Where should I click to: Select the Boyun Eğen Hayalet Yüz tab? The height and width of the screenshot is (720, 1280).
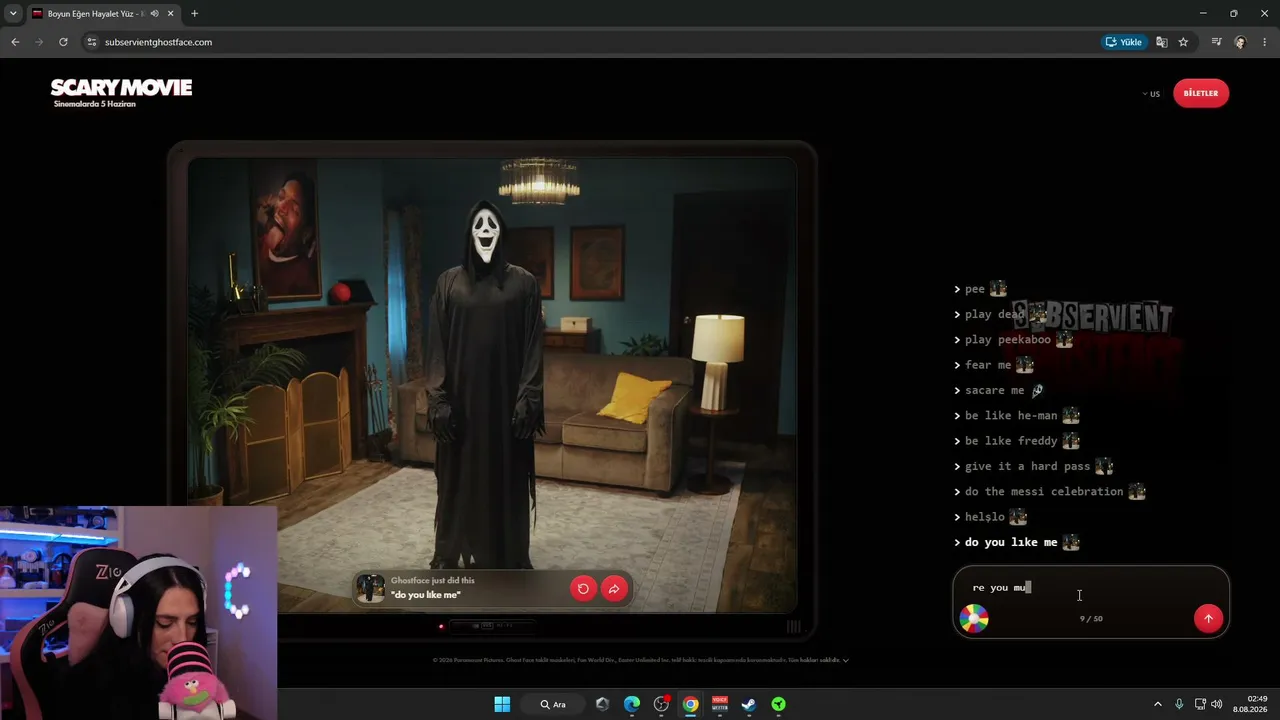[x=104, y=14]
